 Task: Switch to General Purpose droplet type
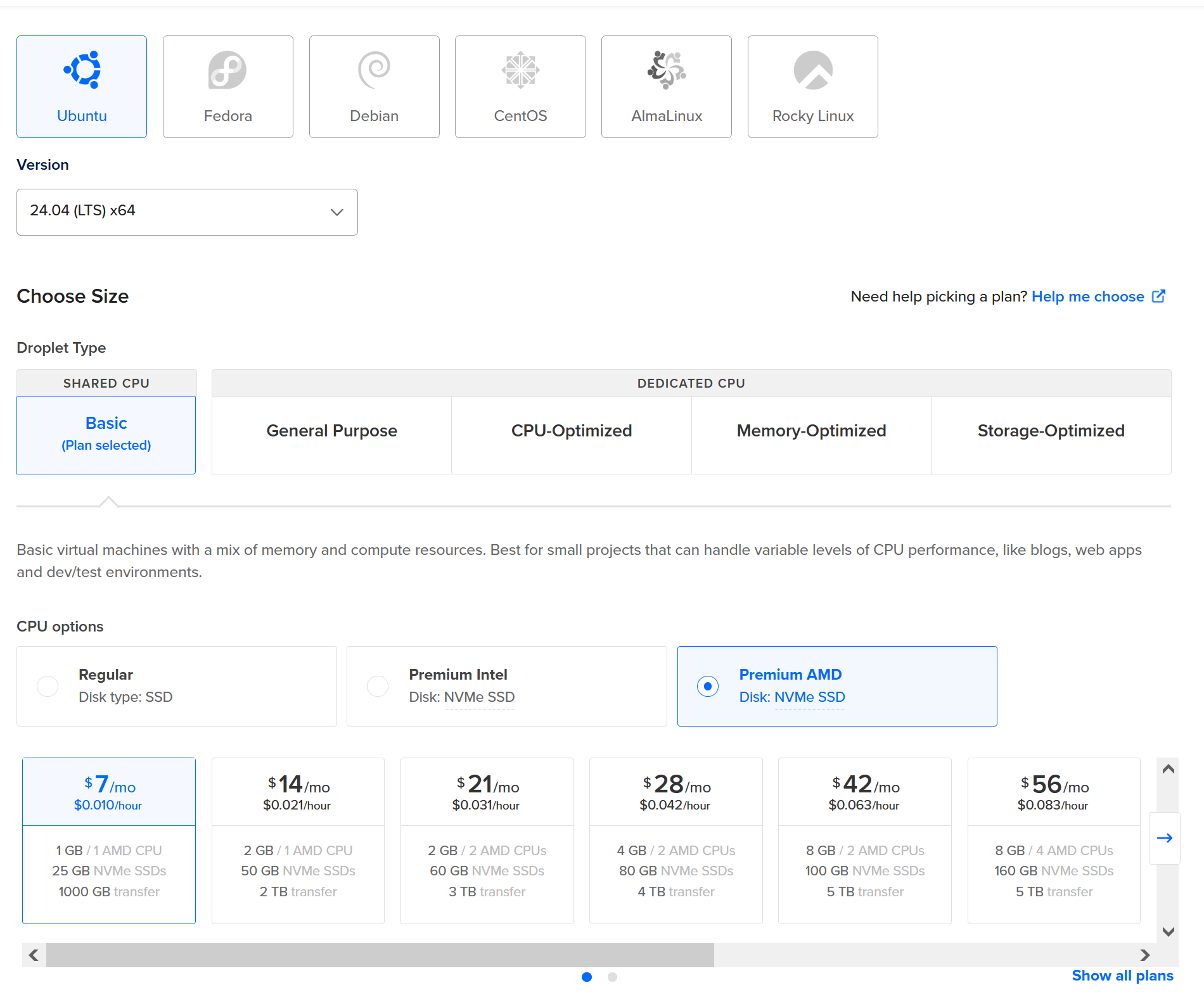pyautogui.click(x=331, y=435)
